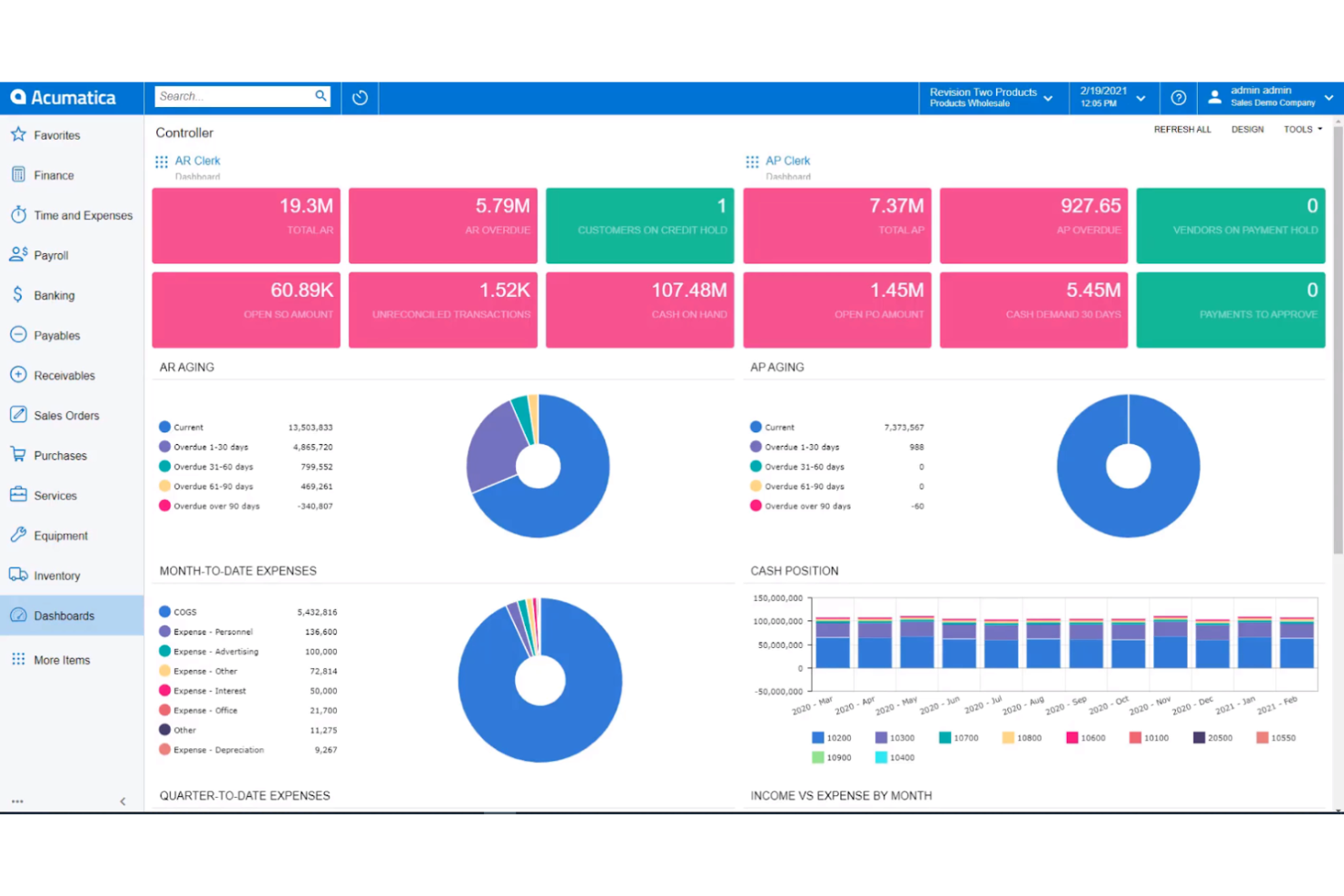The height and width of the screenshot is (896, 1344).
Task: Click the Equipment wrench icon
Action: (18, 535)
